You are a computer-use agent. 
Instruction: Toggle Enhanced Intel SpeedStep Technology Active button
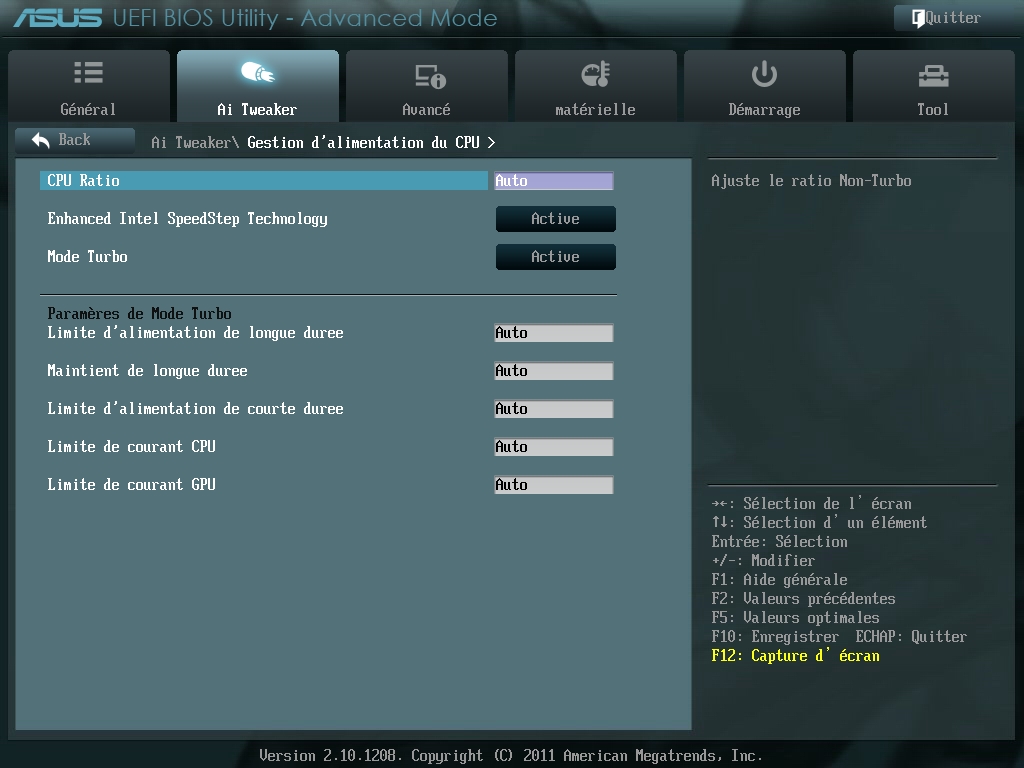[x=555, y=219]
